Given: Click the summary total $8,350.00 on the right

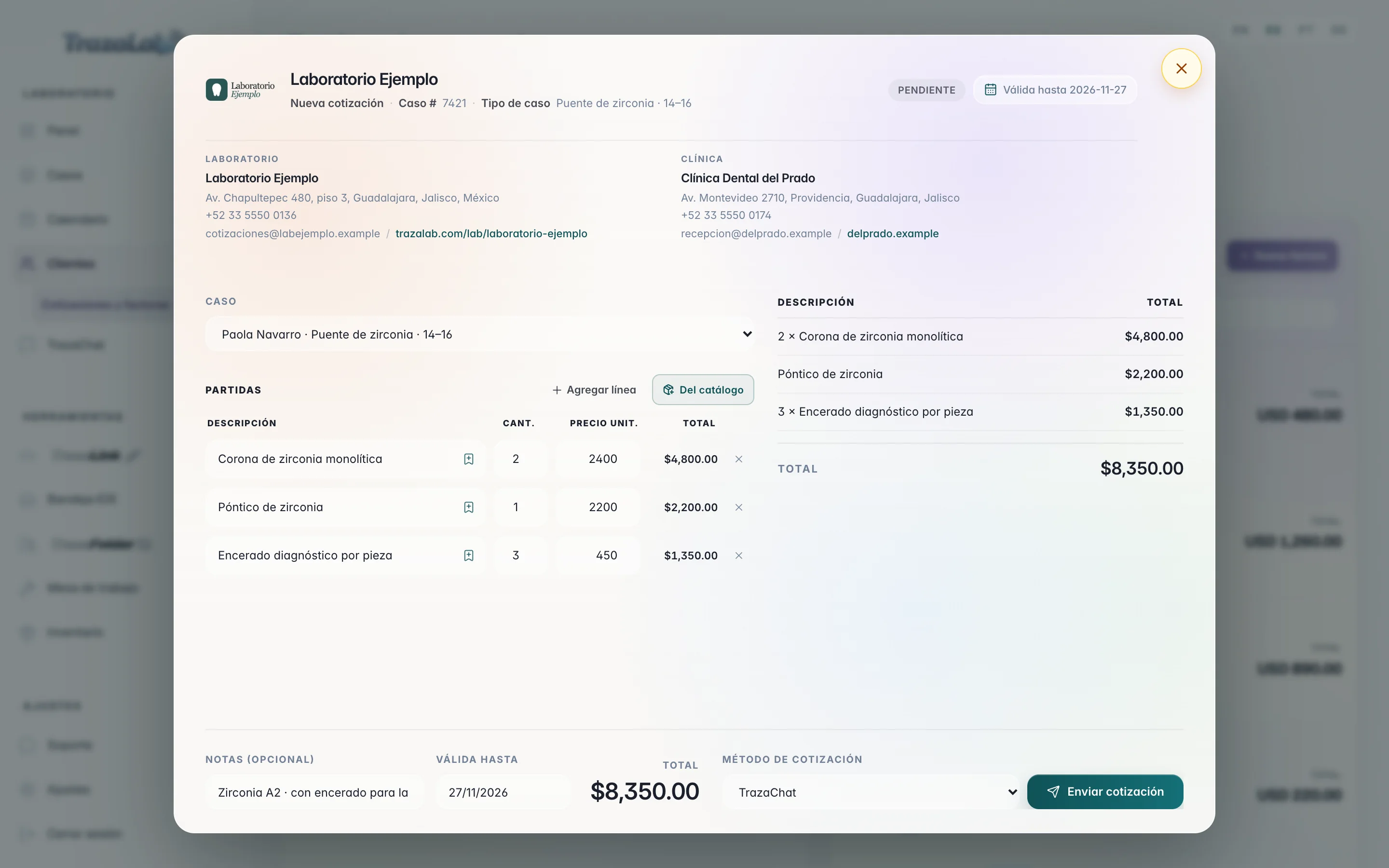Looking at the screenshot, I should pos(1142,468).
